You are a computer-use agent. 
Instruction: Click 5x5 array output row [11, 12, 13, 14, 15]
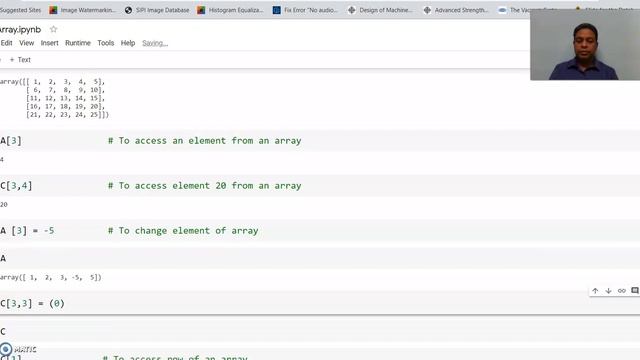coord(65,98)
